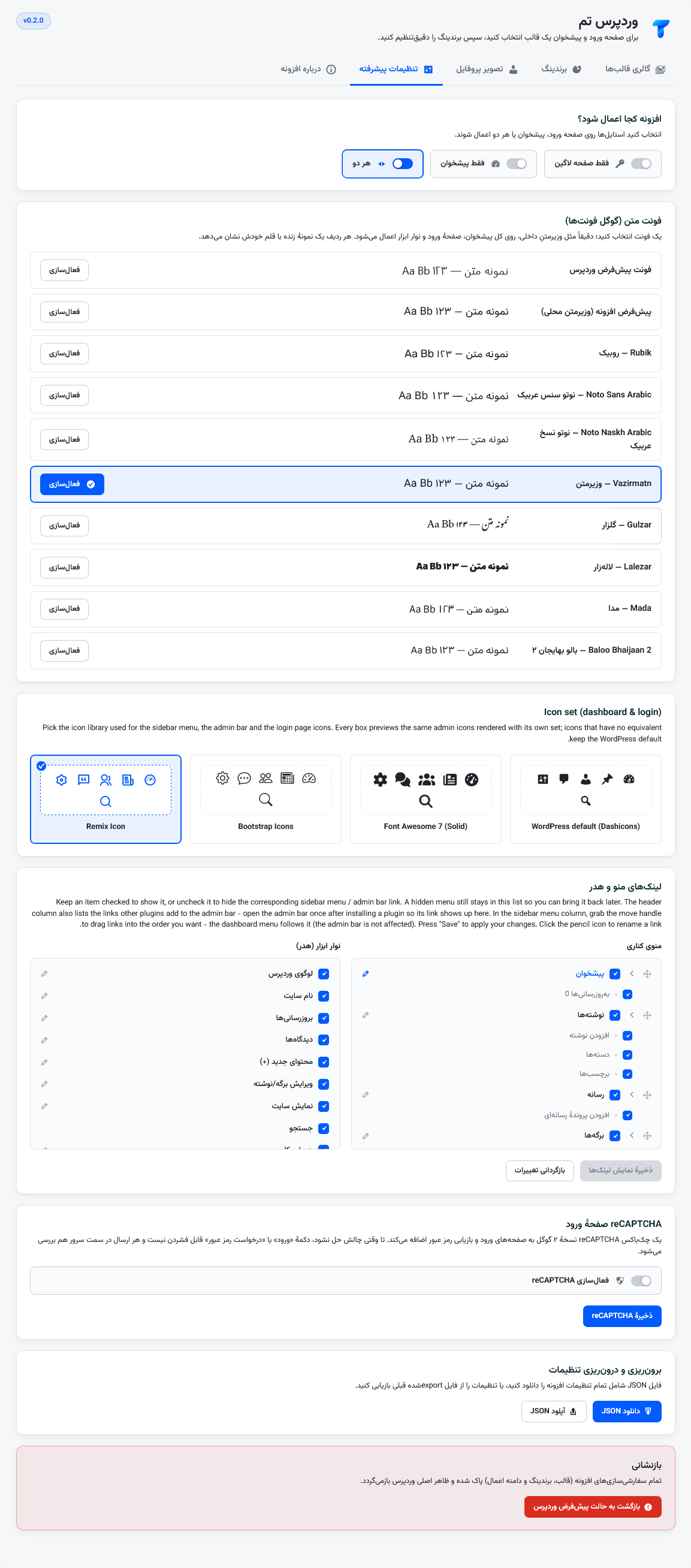Click the آپلود JSON button
The image size is (691, 1568).
pos(553,1411)
